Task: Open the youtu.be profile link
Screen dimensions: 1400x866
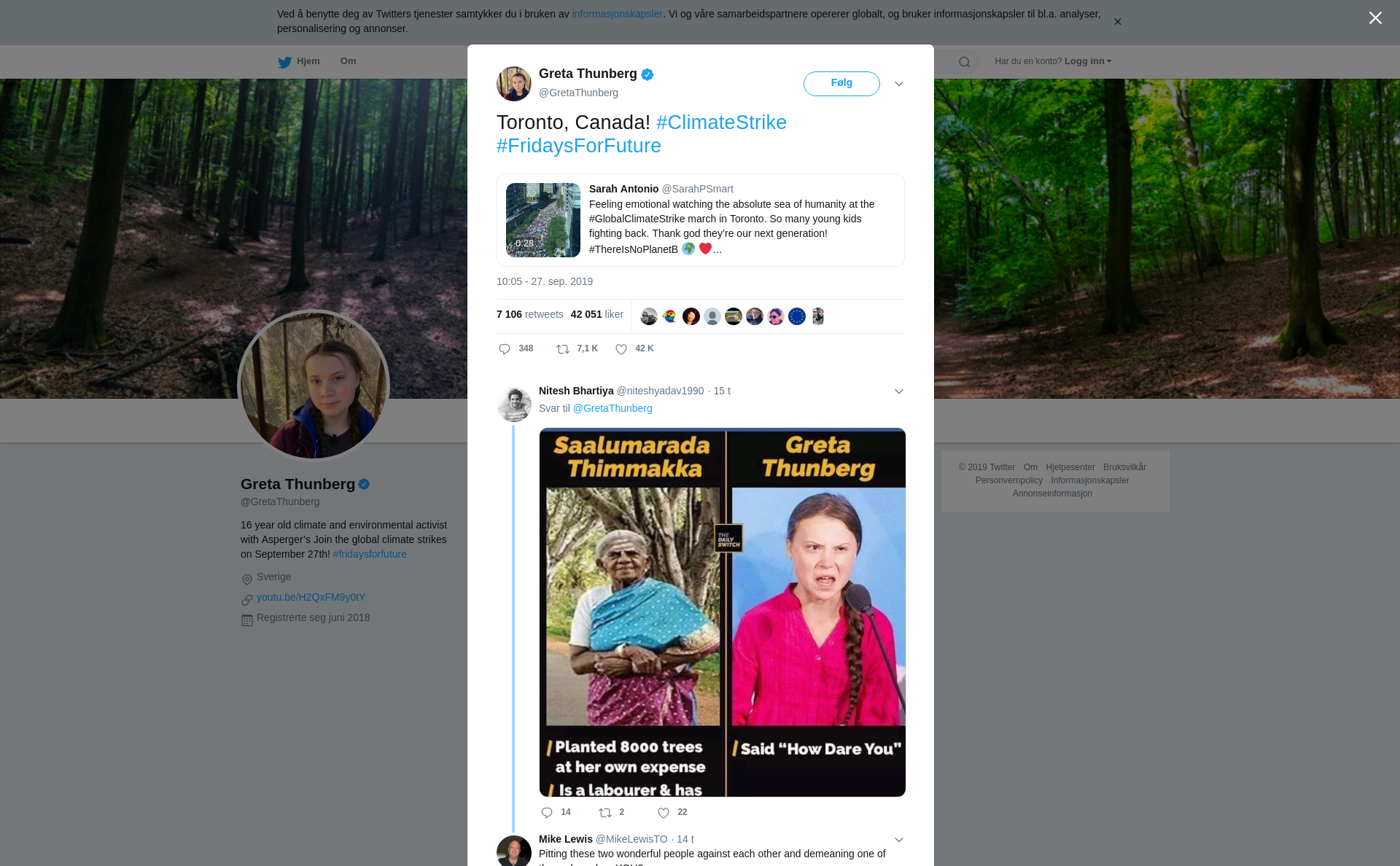Action: pyautogui.click(x=311, y=597)
